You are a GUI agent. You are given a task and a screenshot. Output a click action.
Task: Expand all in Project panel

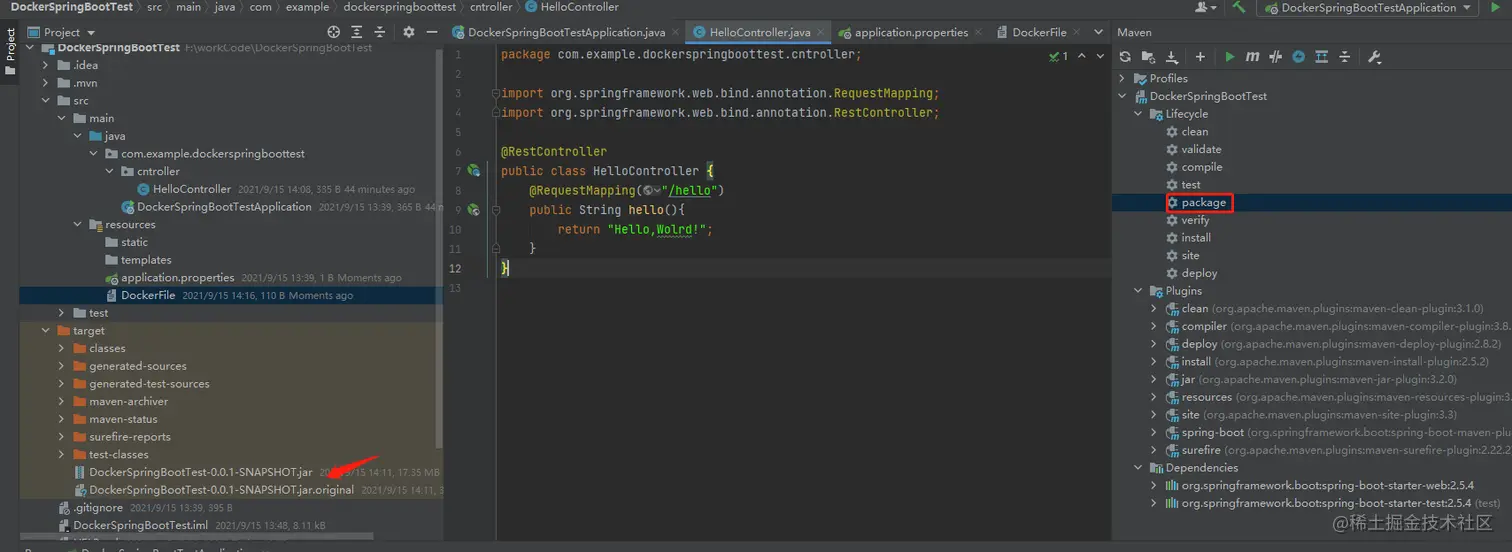pyautogui.click(x=356, y=32)
